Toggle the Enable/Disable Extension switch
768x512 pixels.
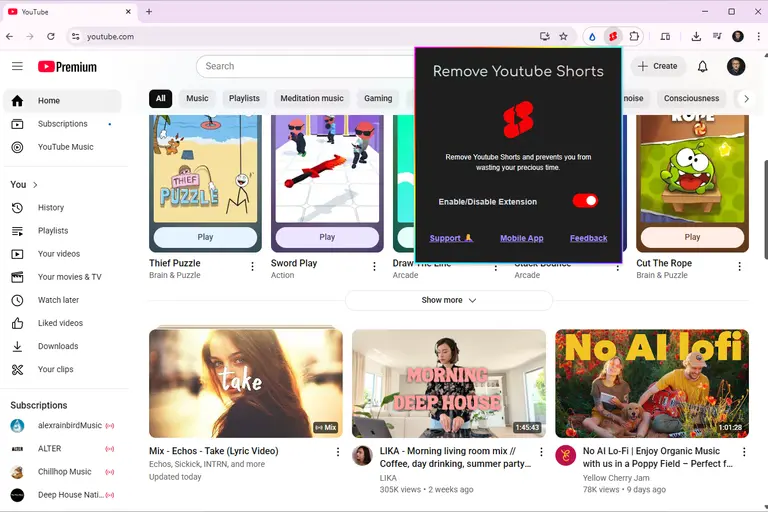[x=585, y=201]
